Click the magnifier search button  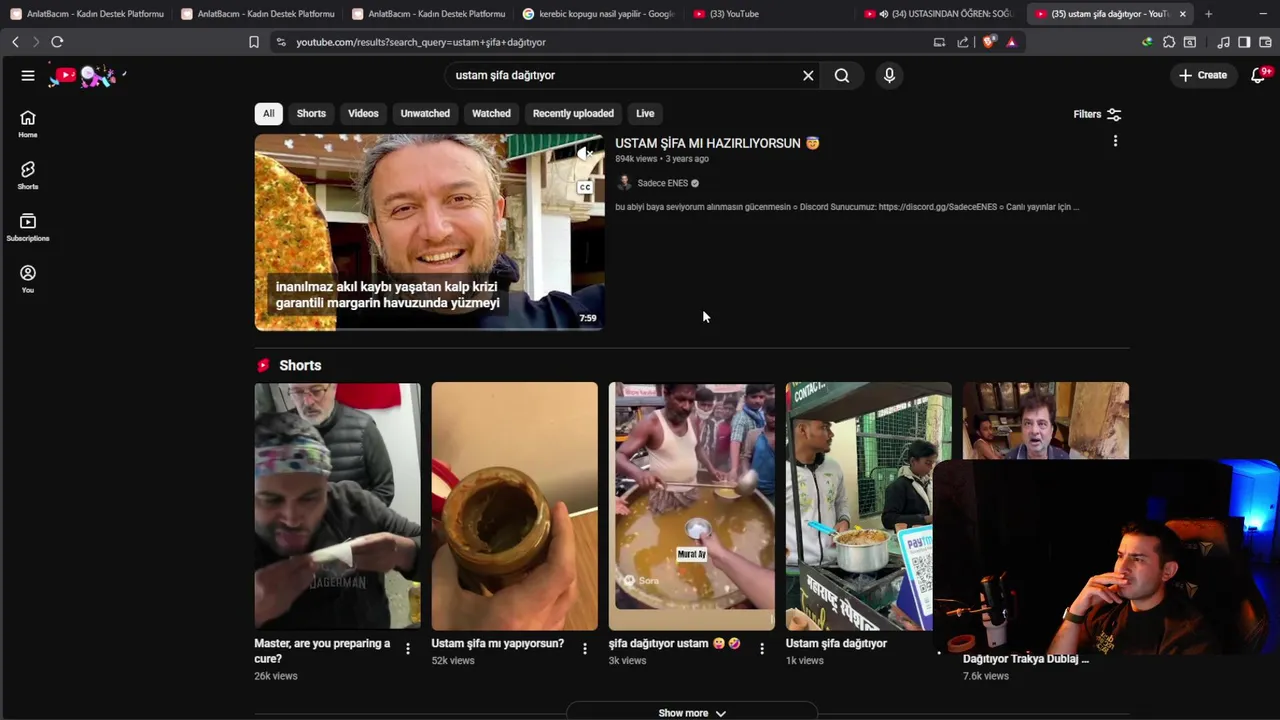tap(842, 75)
